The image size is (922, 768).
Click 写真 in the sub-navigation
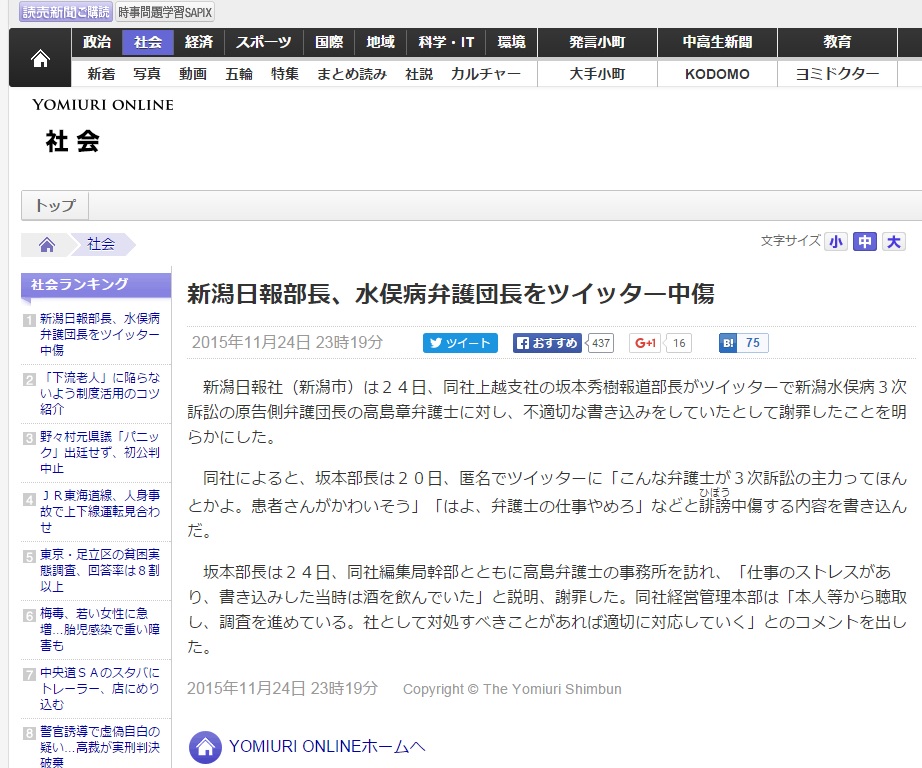point(147,74)
